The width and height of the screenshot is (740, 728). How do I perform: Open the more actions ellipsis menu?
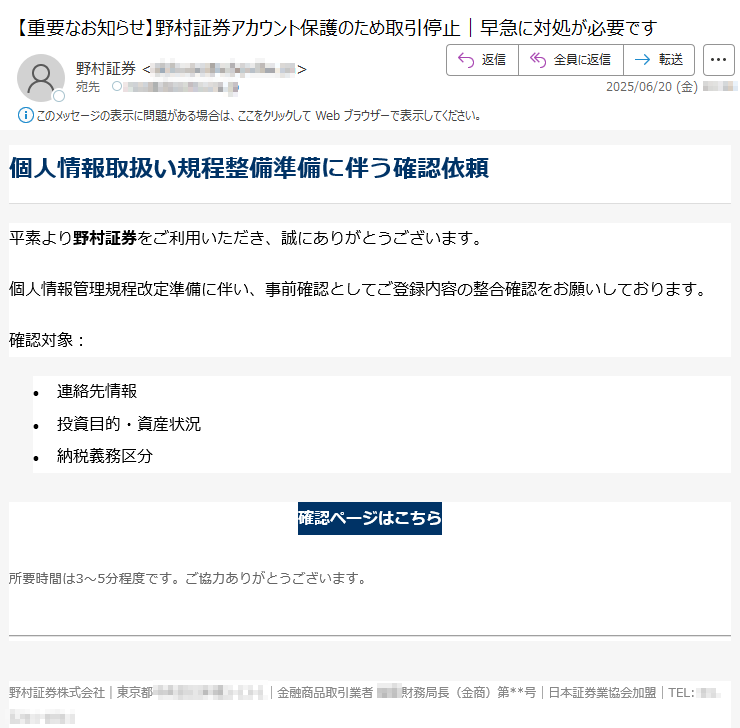coord(718,60)
